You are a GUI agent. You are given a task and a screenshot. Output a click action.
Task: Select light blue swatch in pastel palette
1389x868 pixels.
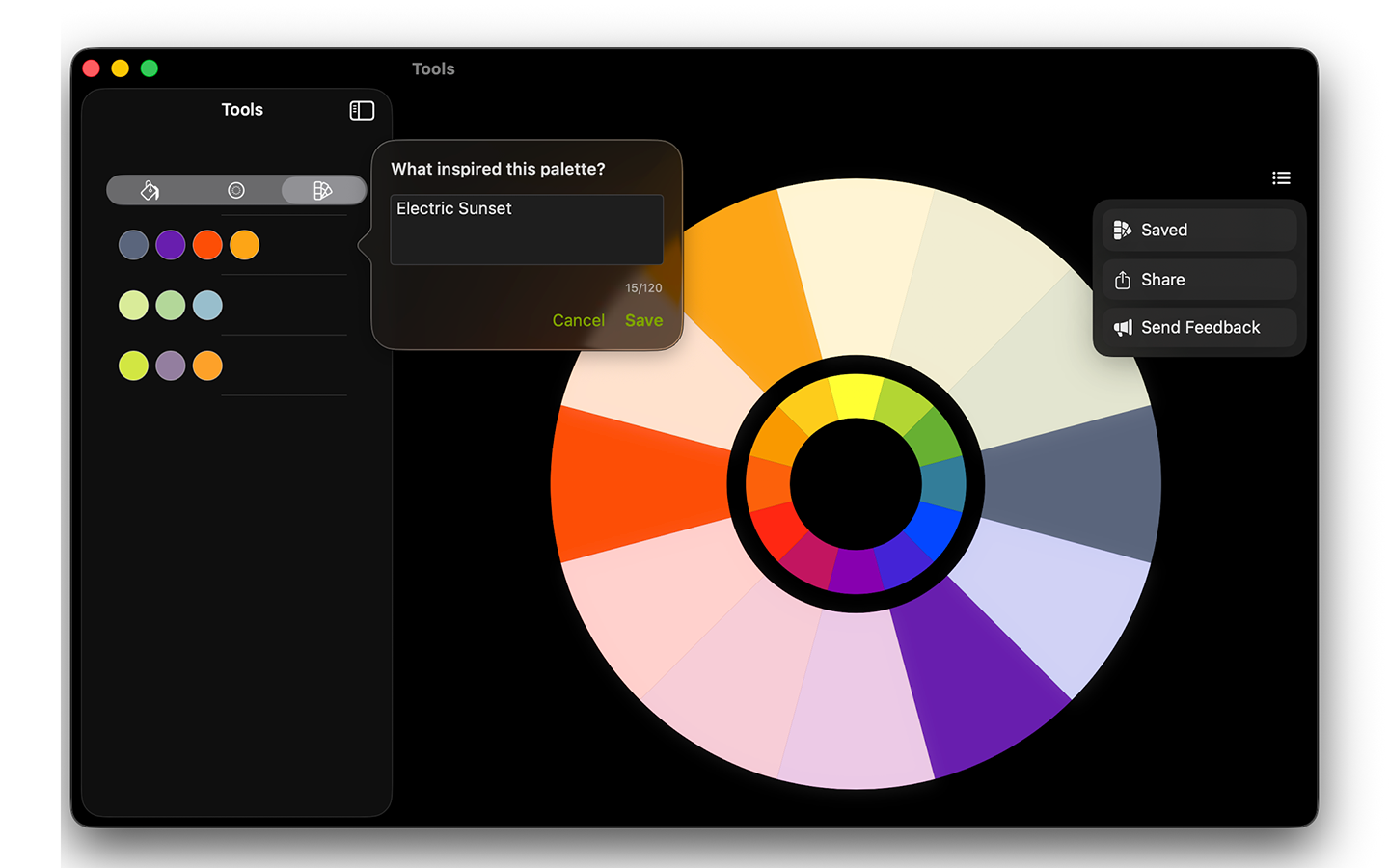click(207, 306)
